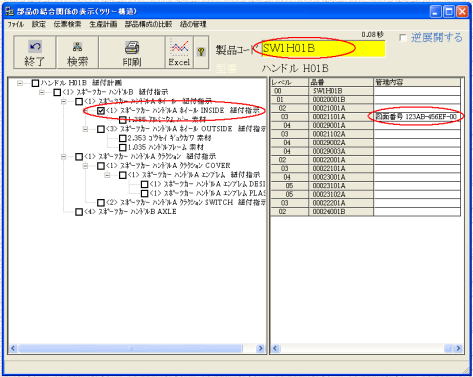
Task: Maximize the 部品の結合関係の表示 window
Action: (449, 12)
